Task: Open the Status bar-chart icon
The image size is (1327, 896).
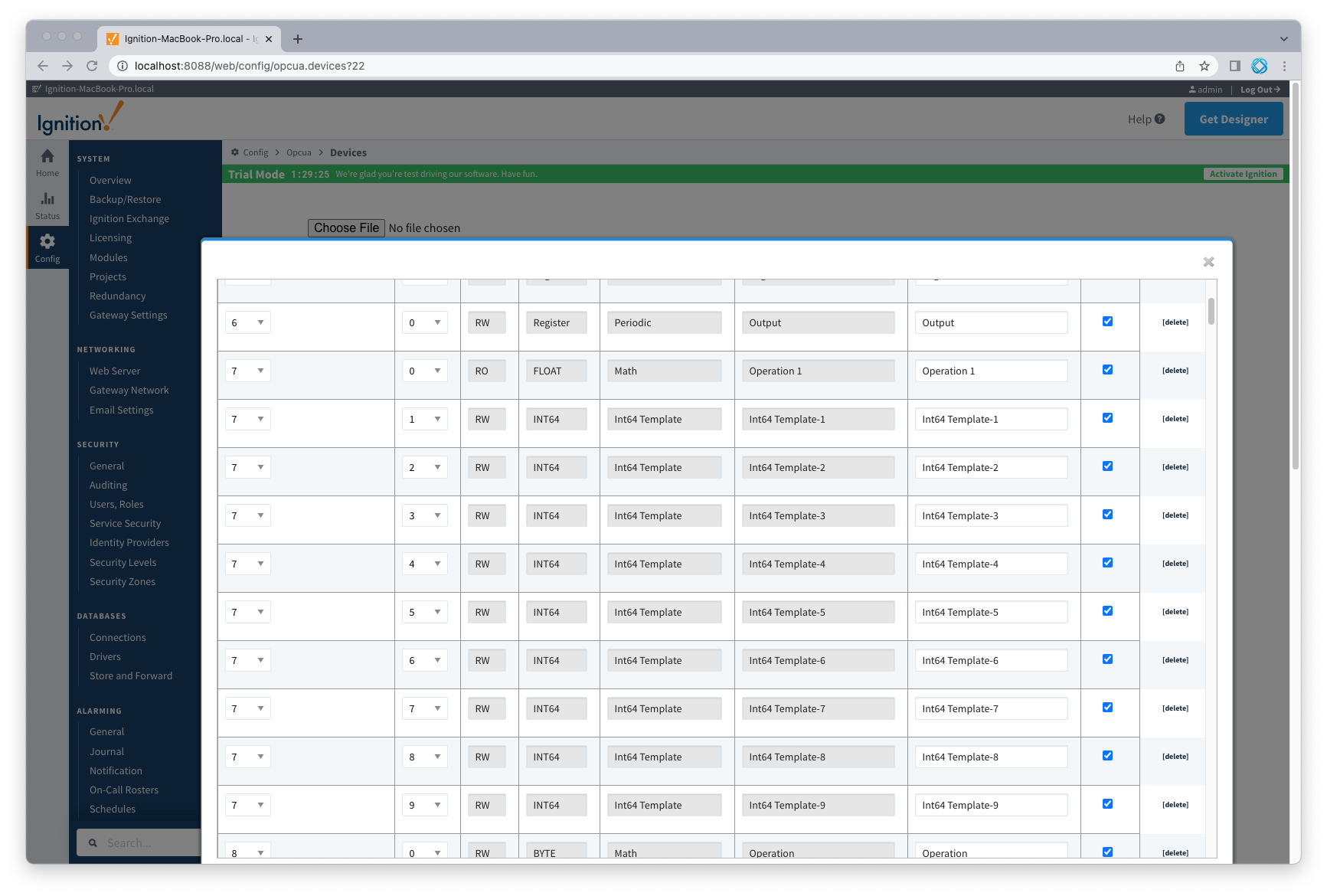Action: coord(47,199)
